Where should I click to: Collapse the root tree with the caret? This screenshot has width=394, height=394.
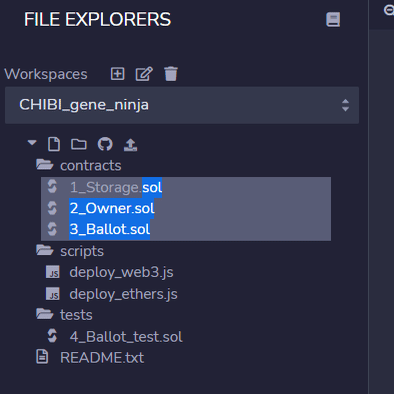point(32,143)
